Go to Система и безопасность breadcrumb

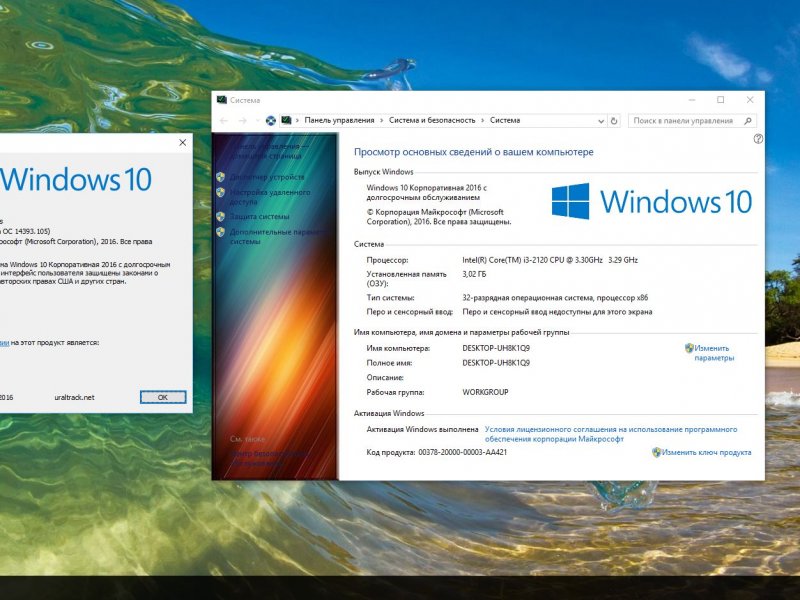[x=432, y=120]
